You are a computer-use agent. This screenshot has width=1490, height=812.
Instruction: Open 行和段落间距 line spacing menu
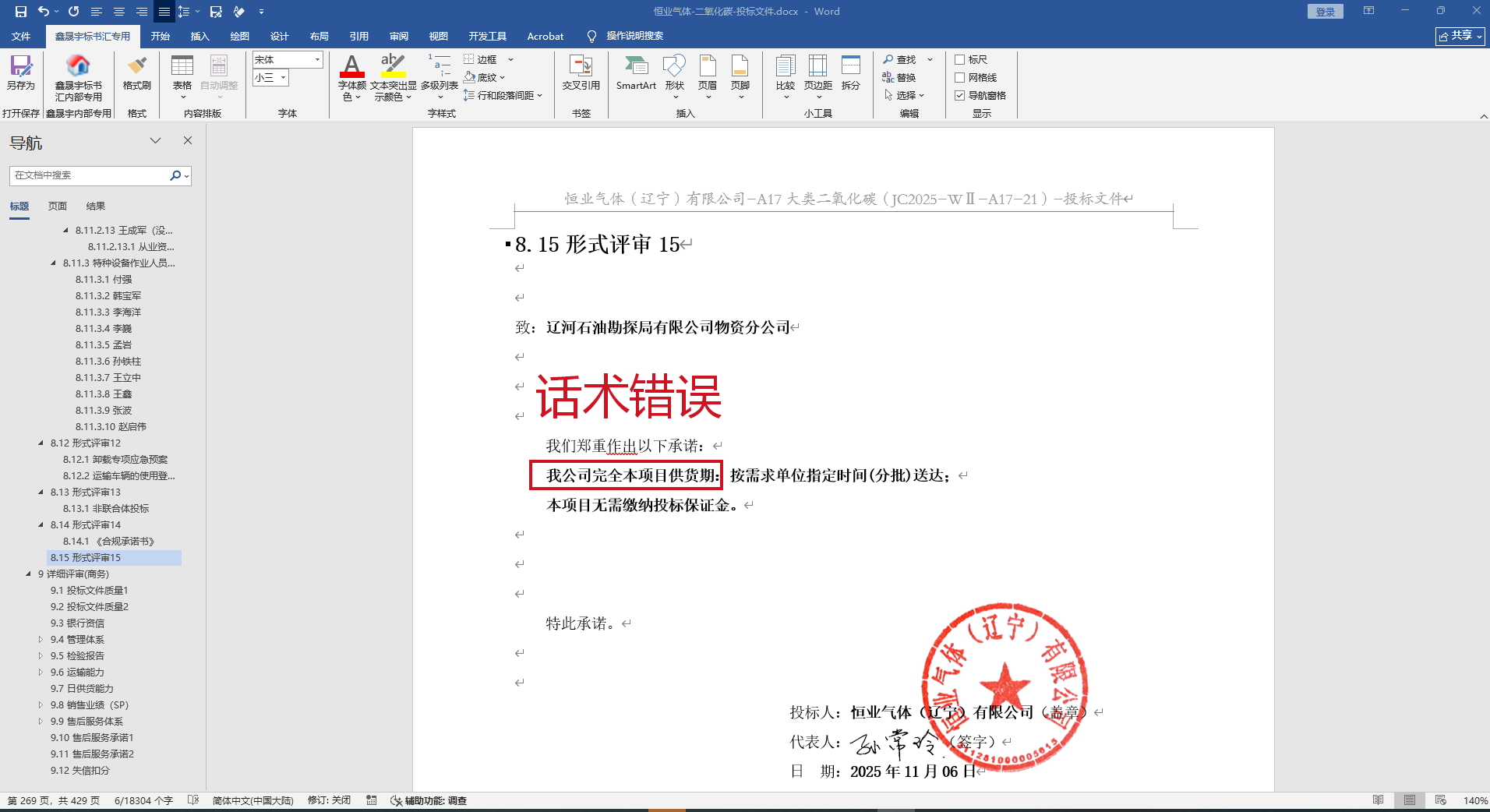503,95
